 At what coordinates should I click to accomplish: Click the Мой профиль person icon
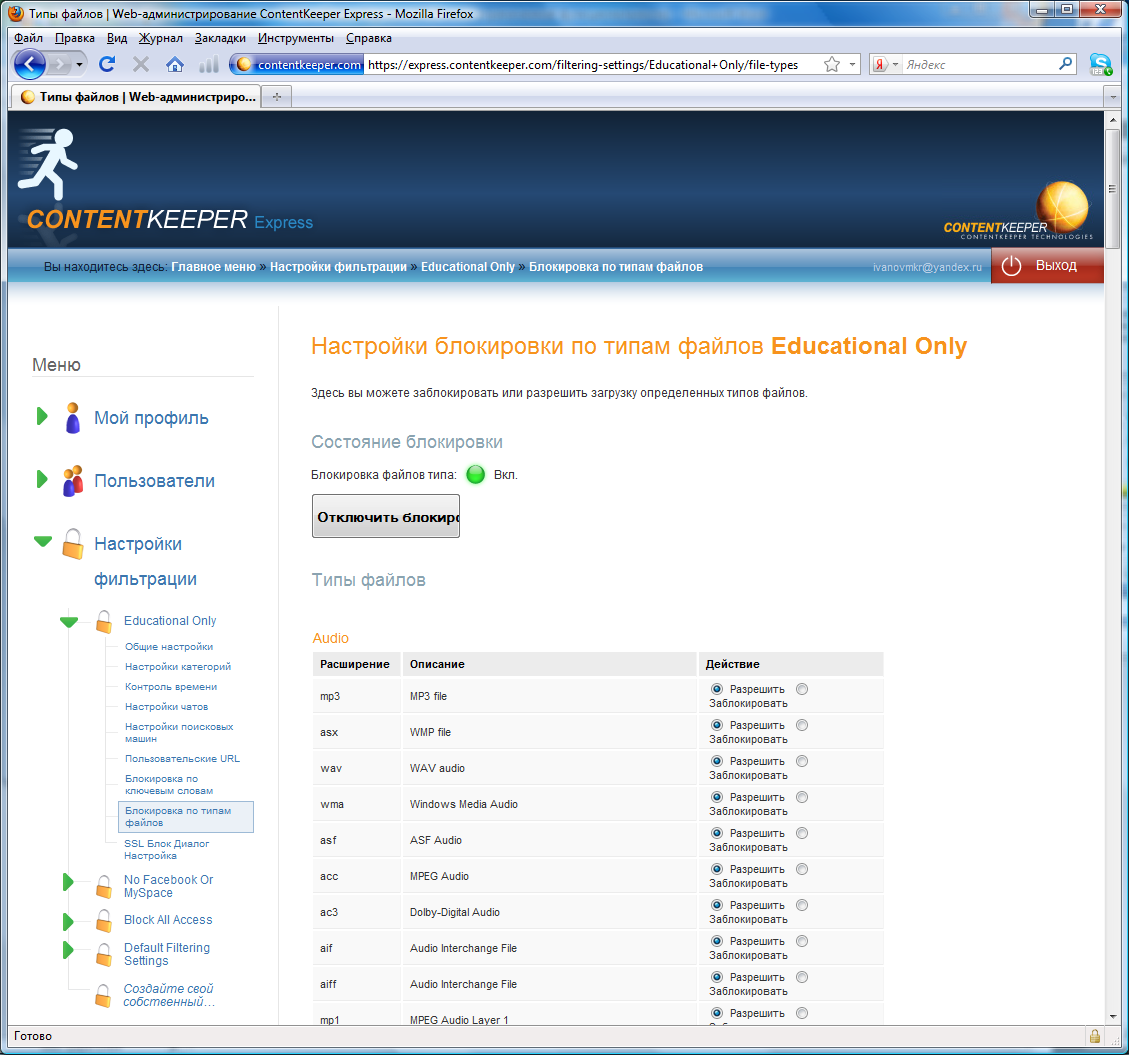pyautogui.click(x=73, y=418)
